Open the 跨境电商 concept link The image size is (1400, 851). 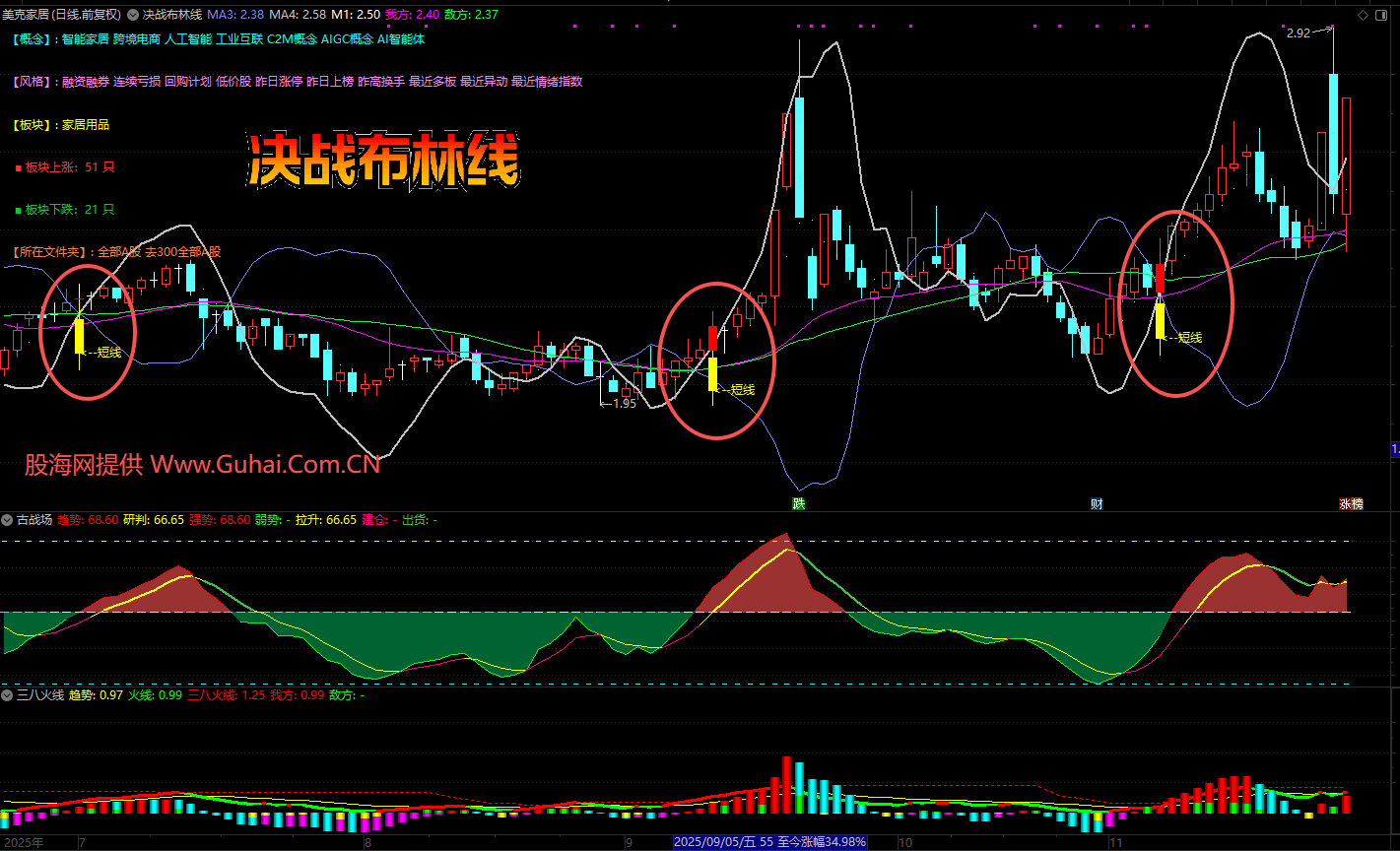click(136, 39)
